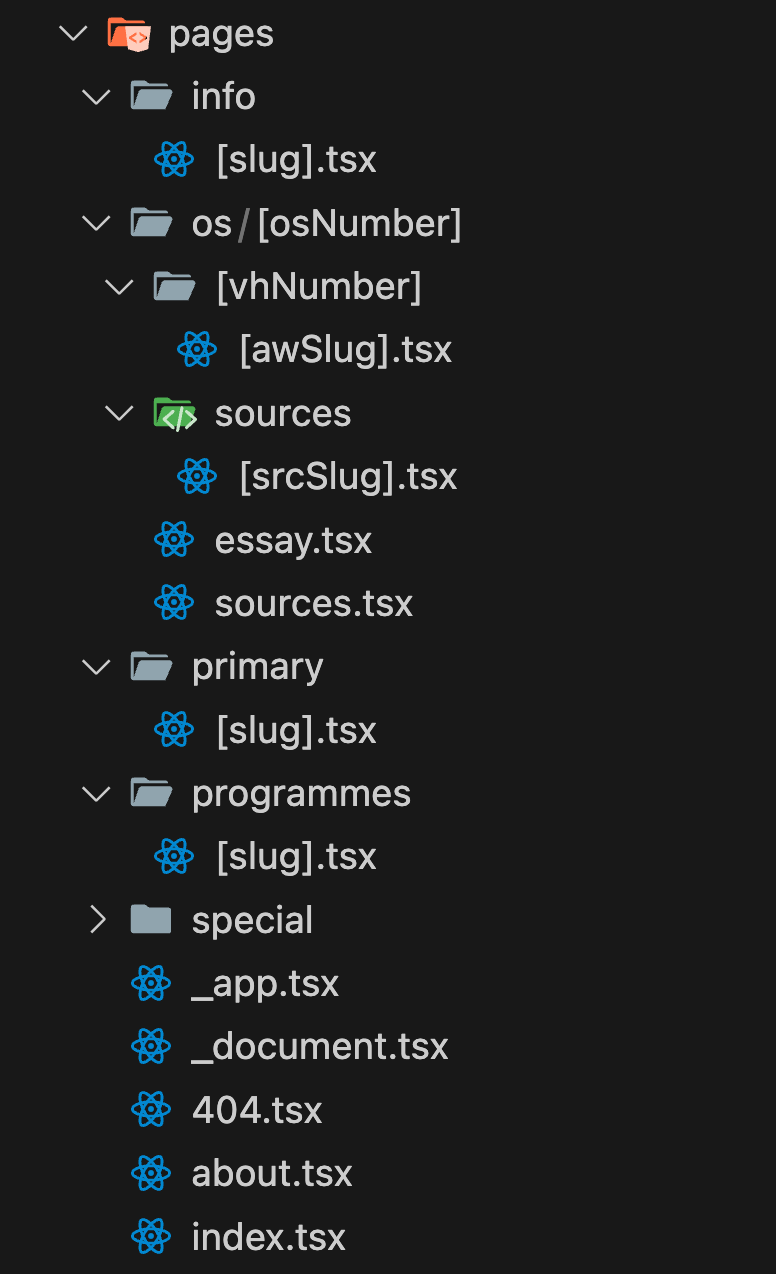This screenshot has width=776, height=1274.
Task: Select the [osNumber] path segment label
Action: [360, 223]
